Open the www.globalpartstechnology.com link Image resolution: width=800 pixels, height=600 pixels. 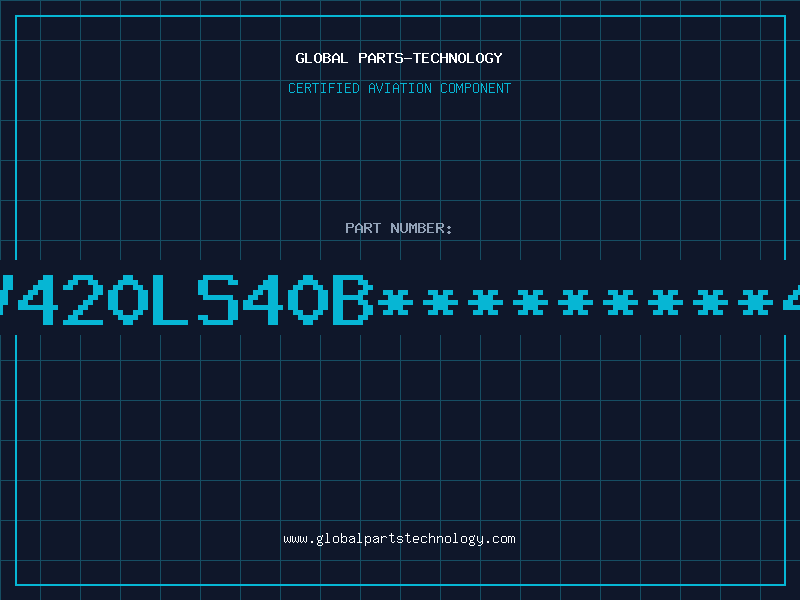click(x=399, y=539)
